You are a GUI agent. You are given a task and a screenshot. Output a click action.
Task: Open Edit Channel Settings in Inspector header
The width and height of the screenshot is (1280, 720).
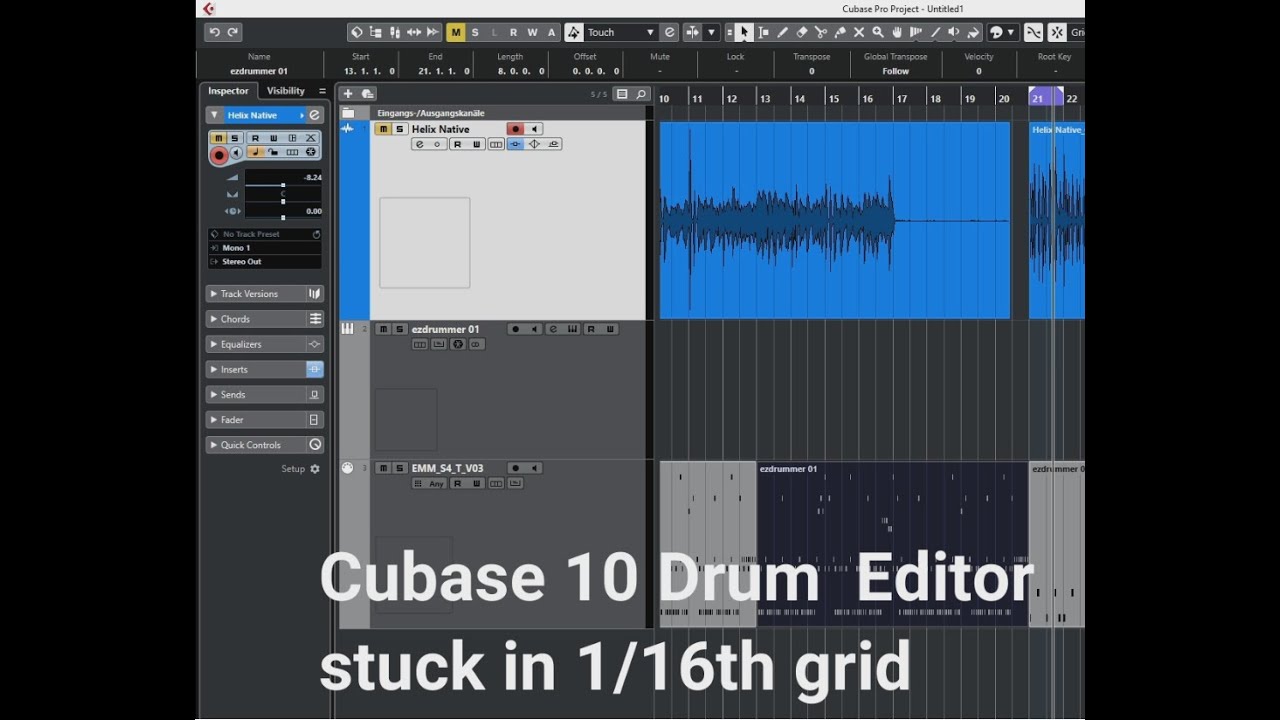click(x=314, y=115)
